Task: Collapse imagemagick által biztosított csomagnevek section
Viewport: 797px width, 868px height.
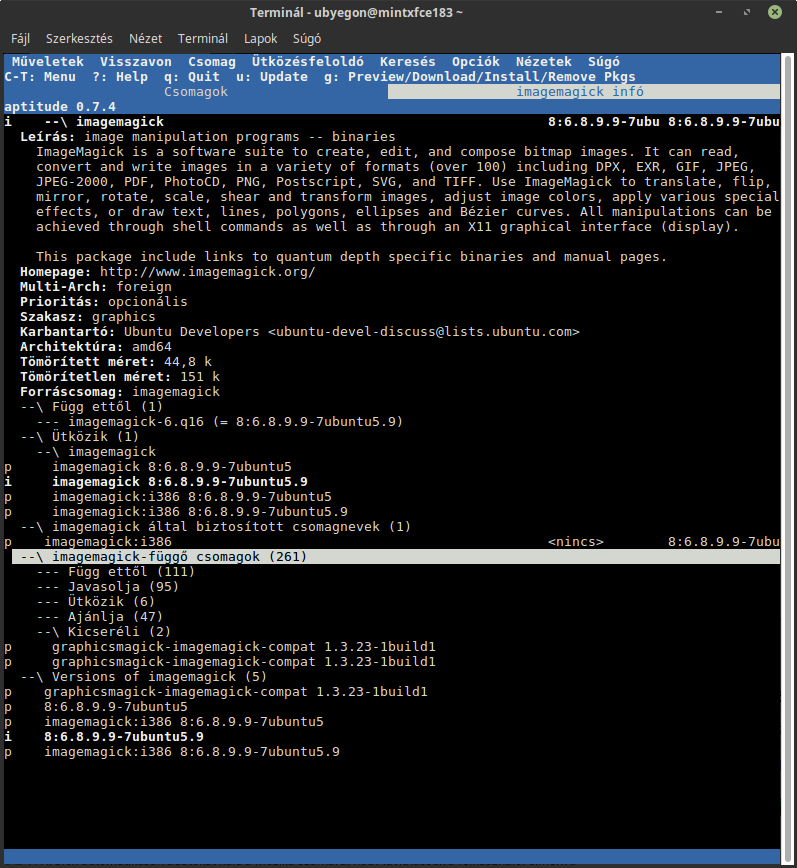Action: tap(215, 526)
